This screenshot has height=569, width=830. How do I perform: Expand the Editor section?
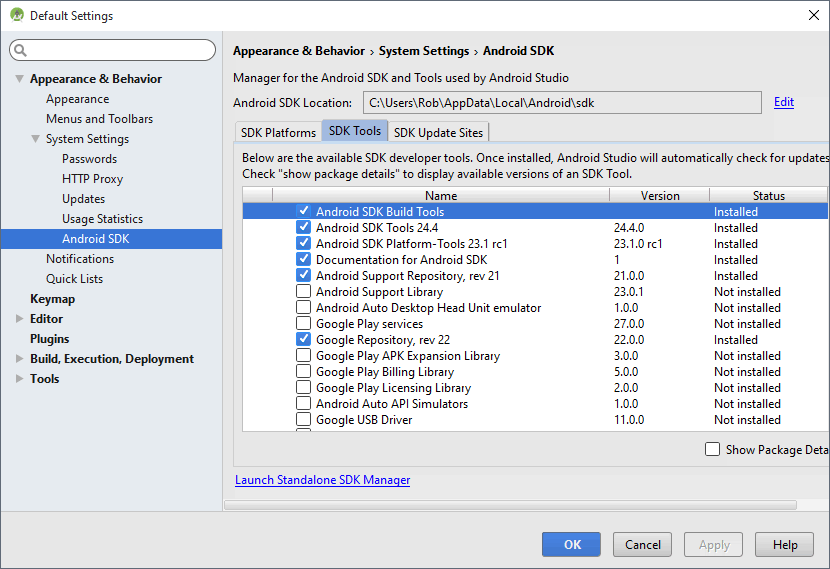pos(20,319)
